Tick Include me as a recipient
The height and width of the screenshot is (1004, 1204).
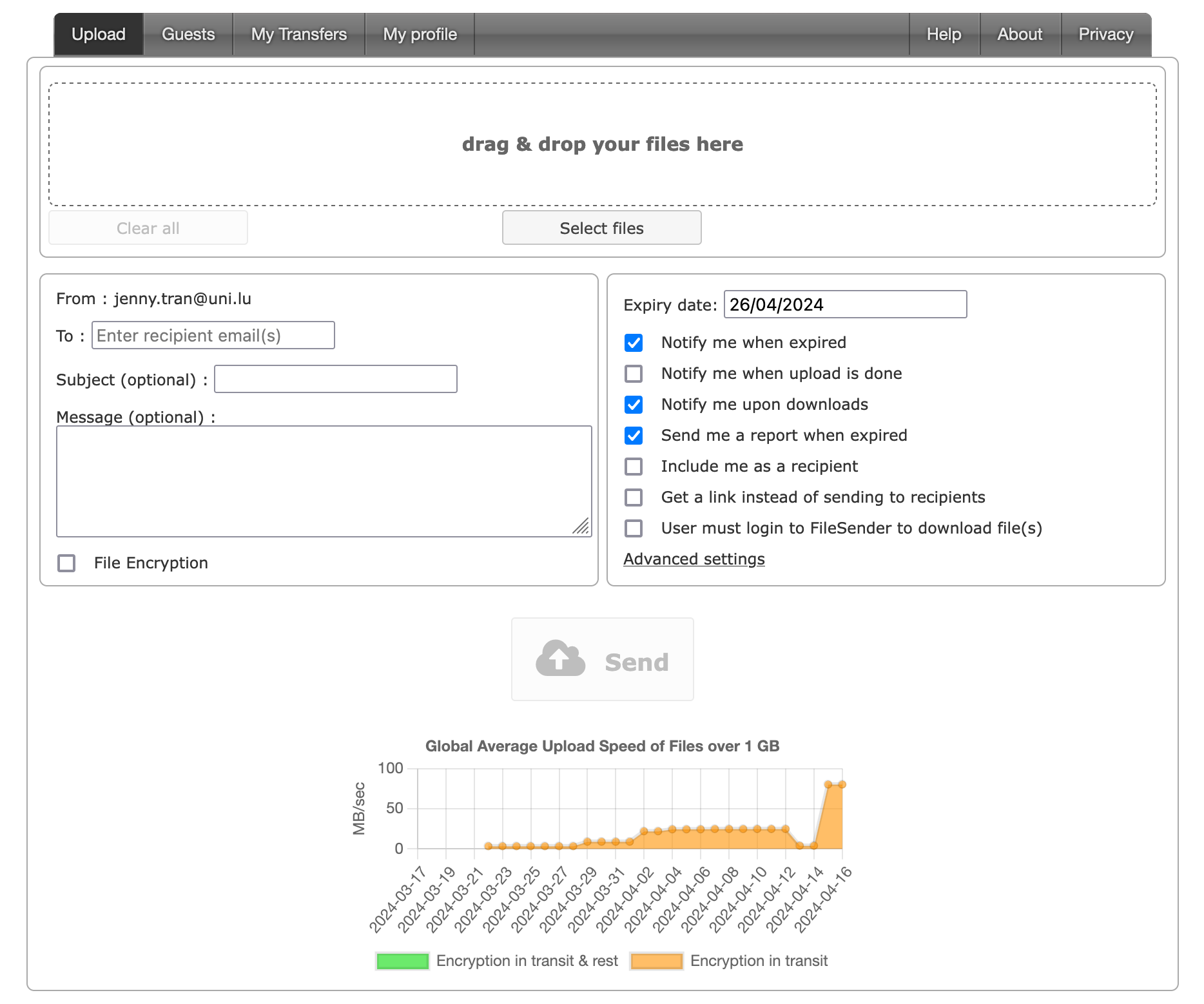pos(634,467)
